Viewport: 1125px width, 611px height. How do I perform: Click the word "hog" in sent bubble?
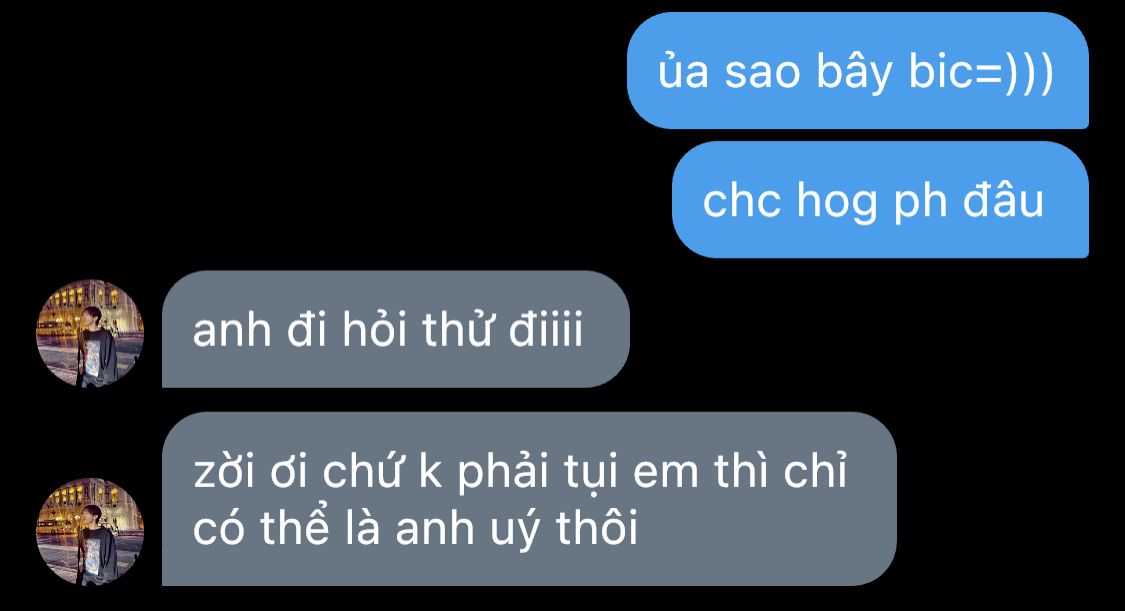837,202
